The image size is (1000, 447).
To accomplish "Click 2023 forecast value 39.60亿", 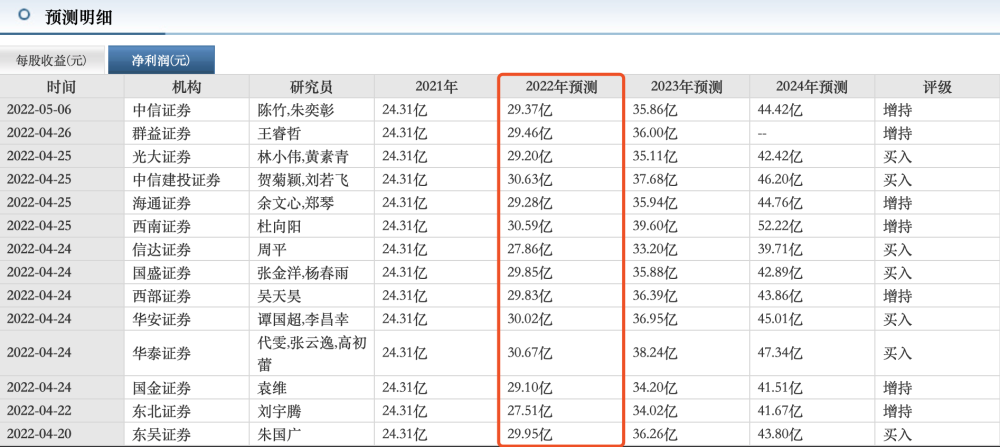I will (654, 226).
